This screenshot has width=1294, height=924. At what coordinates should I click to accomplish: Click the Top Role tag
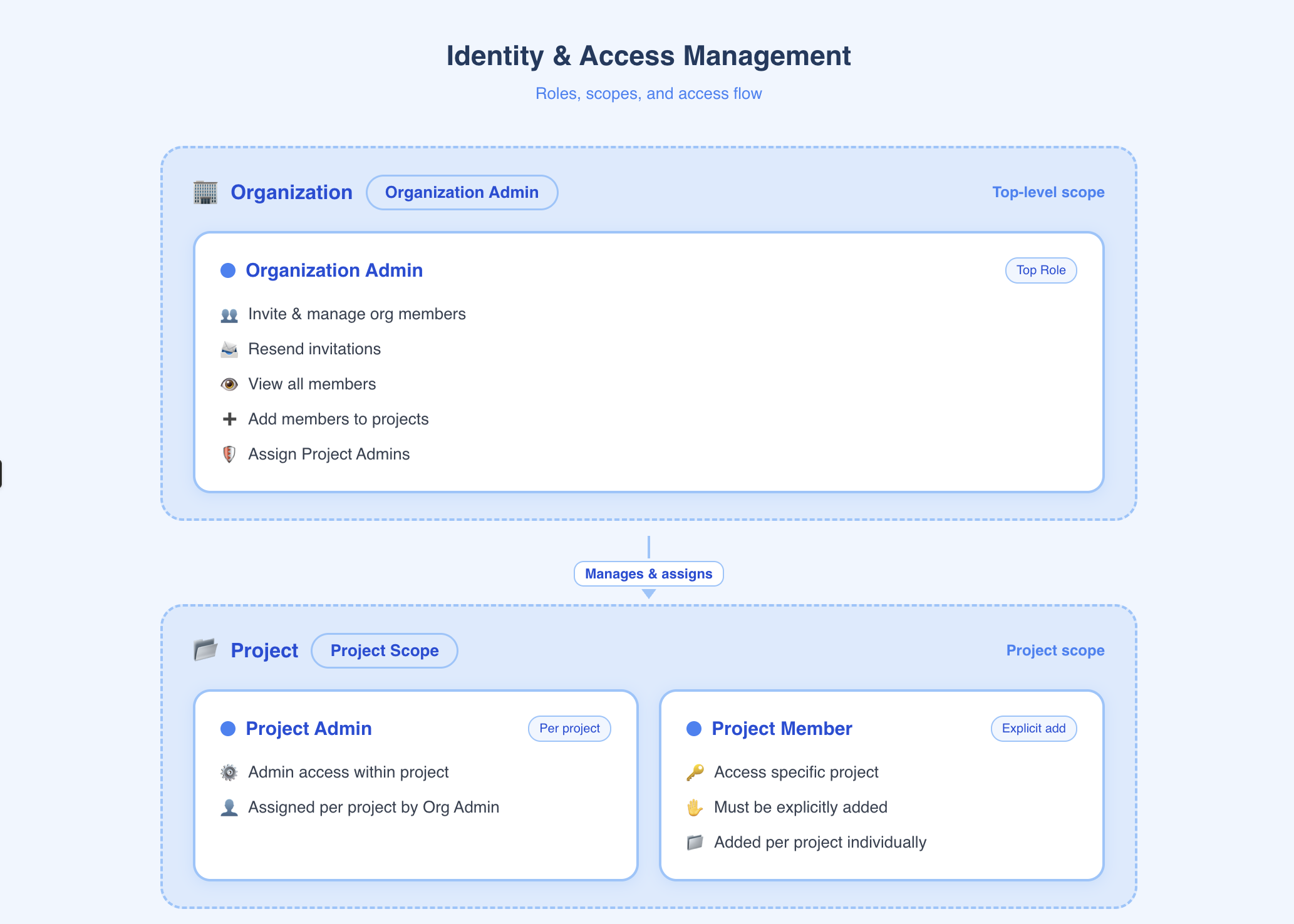[1041, 270]
